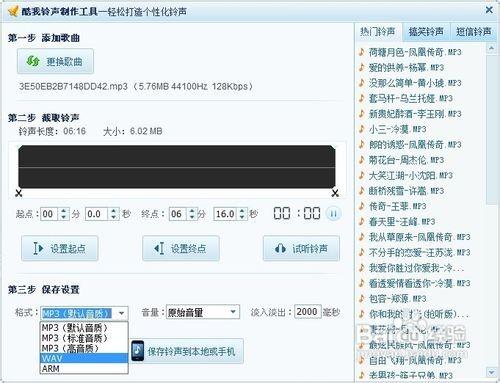Choose MP3（默认音质）option in format list

[x=84, y=328]
